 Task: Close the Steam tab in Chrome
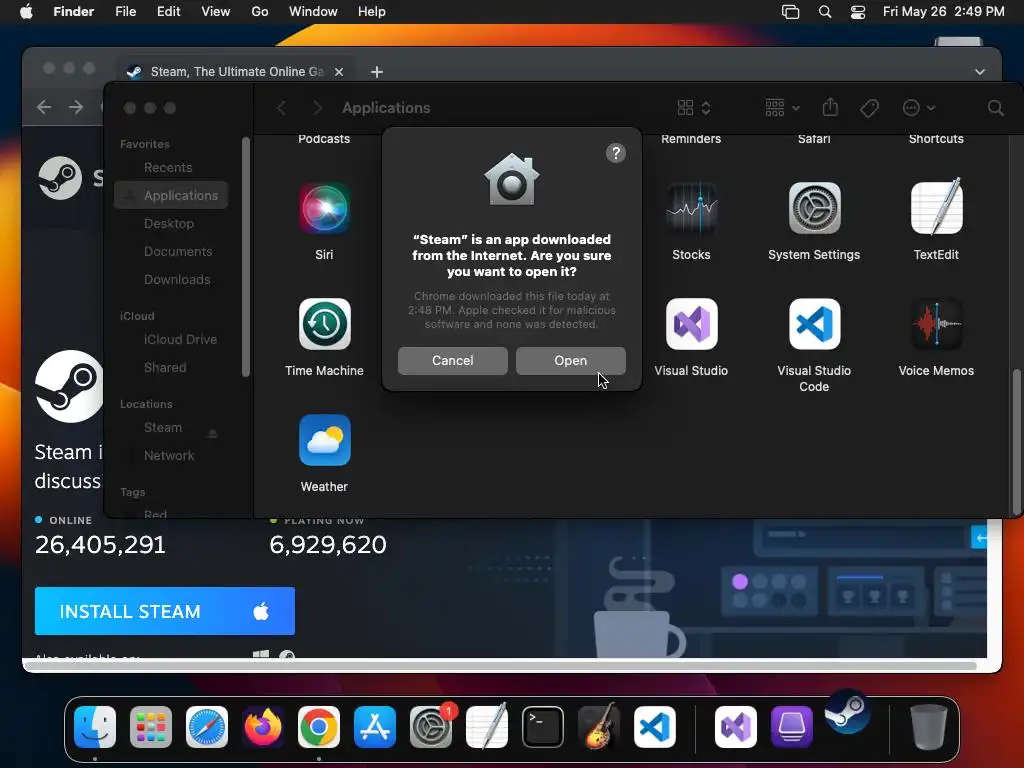click(339, 72)
